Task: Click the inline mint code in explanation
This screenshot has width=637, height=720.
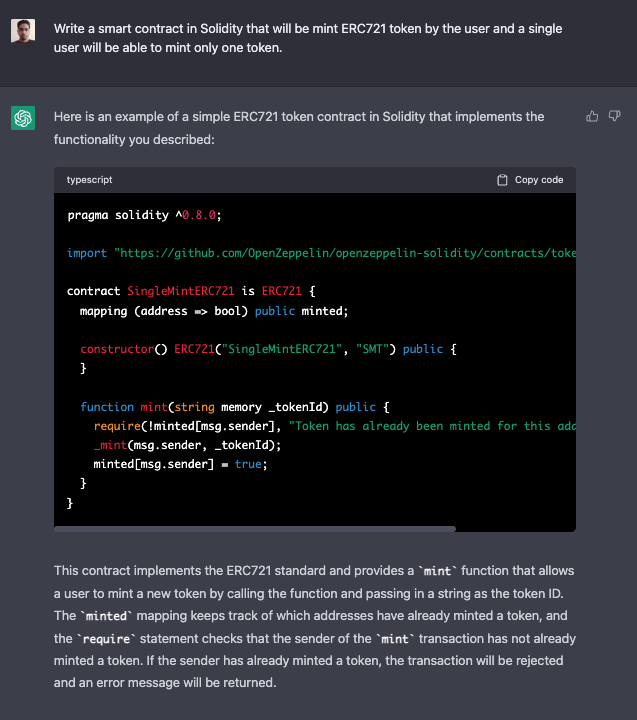Action: [437, 571]
